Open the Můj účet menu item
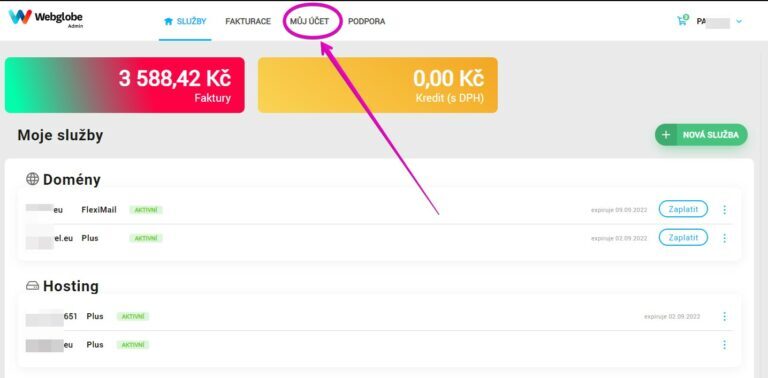 [x=310, y=22]
